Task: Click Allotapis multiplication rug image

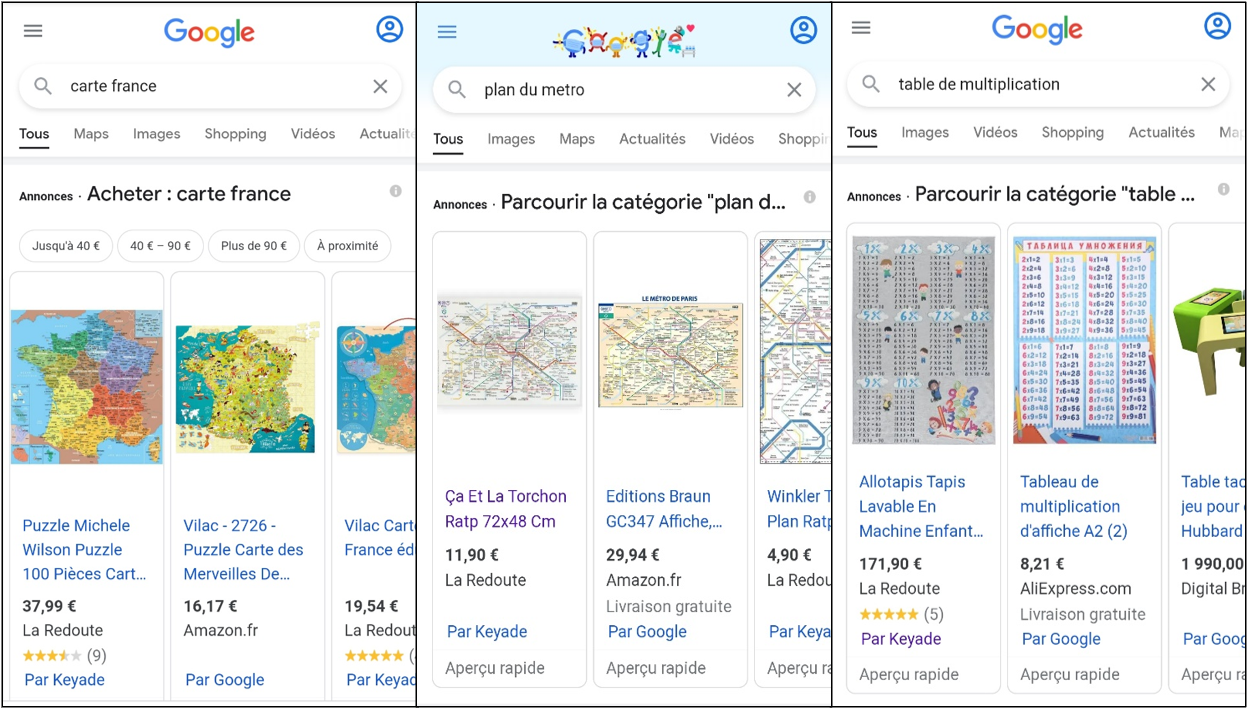Action: [924, 340]
